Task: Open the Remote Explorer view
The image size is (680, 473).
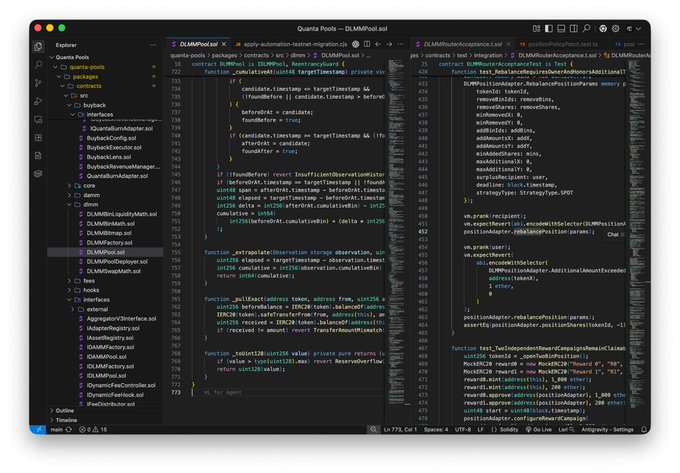Action: (x=38, y=119)
